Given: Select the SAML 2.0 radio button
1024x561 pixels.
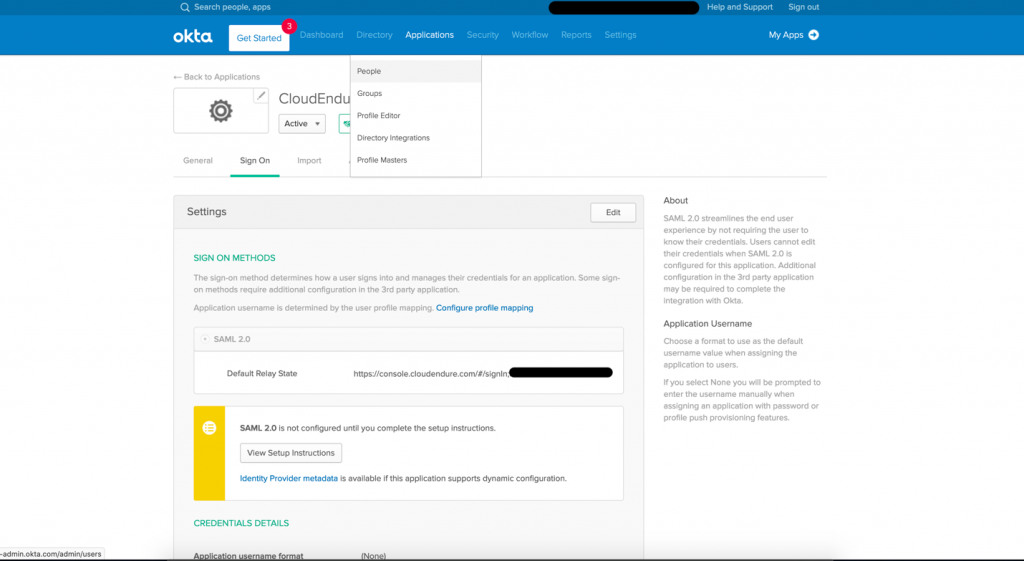Looking at the screenshot, I should (x=205, y=339).
